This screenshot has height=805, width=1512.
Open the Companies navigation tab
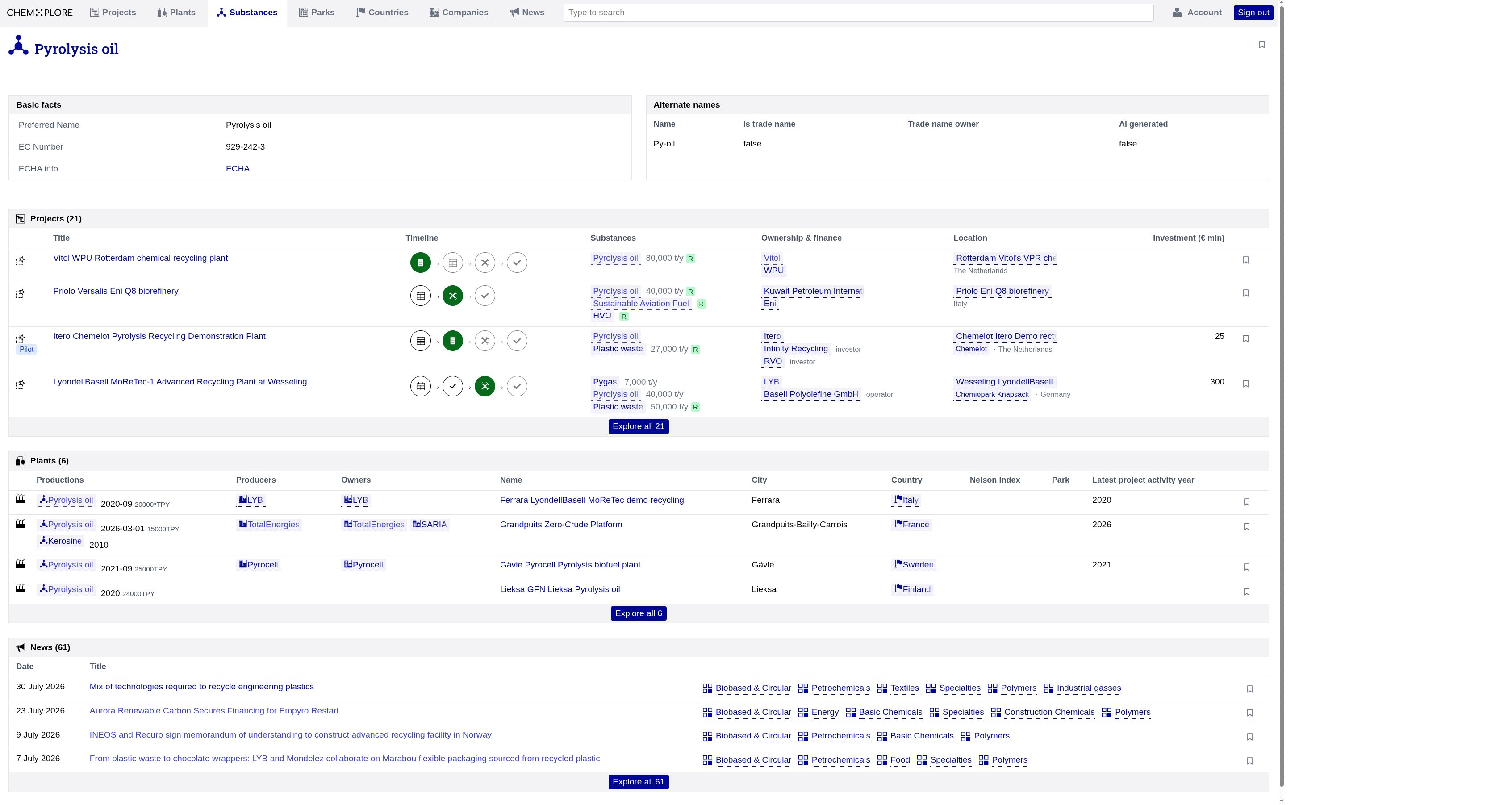pos(459,13)
